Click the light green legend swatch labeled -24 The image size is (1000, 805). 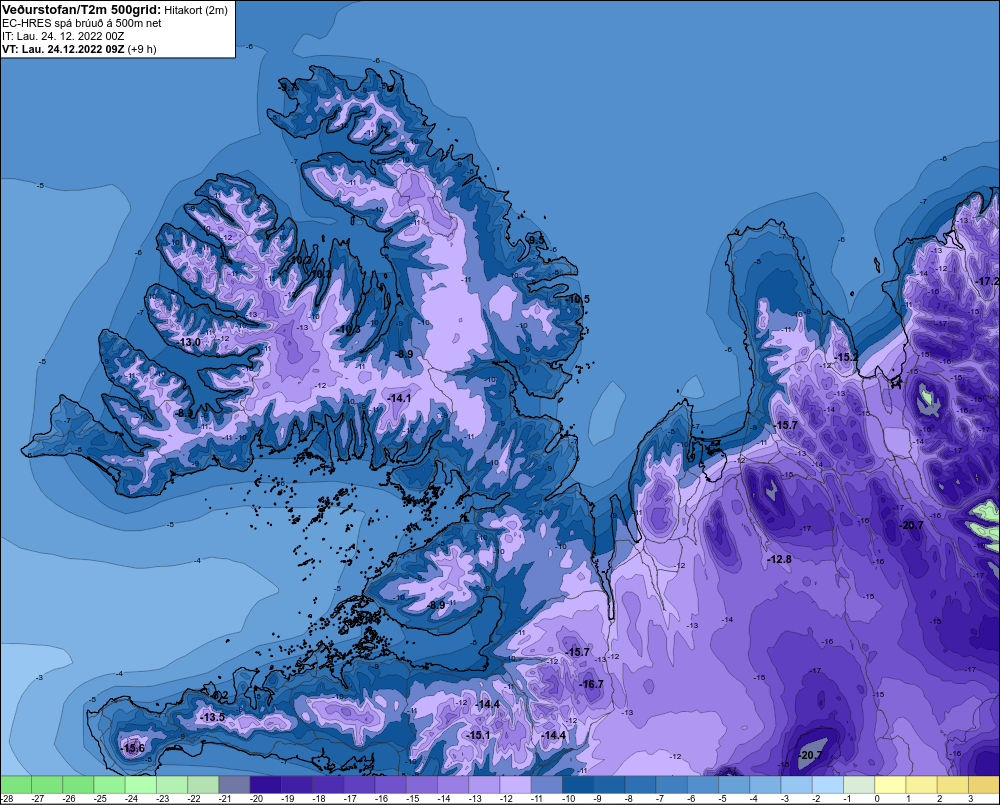[140, 784]
